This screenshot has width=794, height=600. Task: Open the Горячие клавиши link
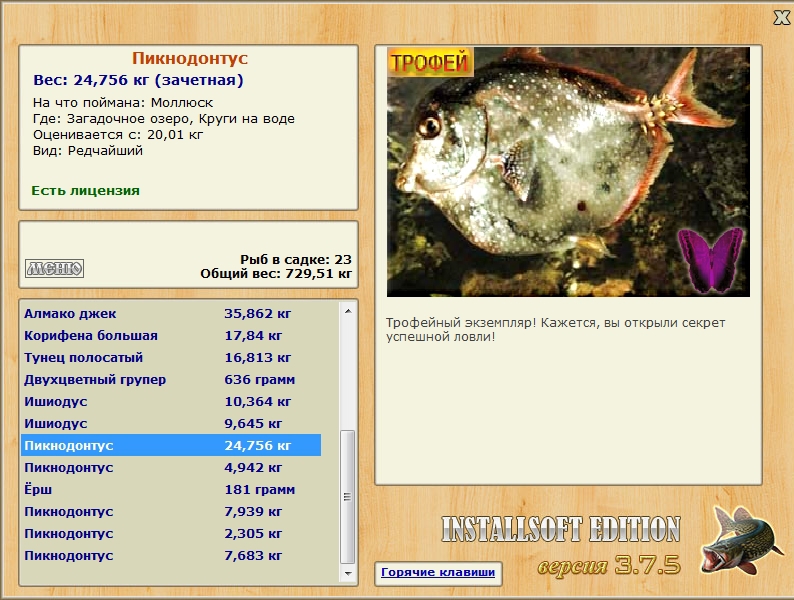point(438,572)
